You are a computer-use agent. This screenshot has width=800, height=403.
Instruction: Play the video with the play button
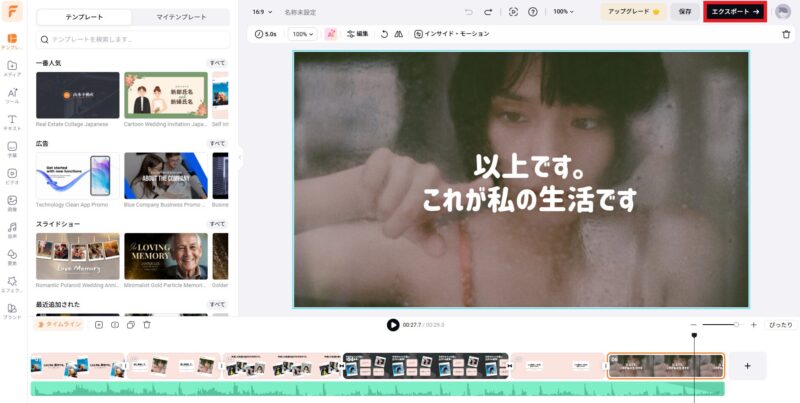393,325
